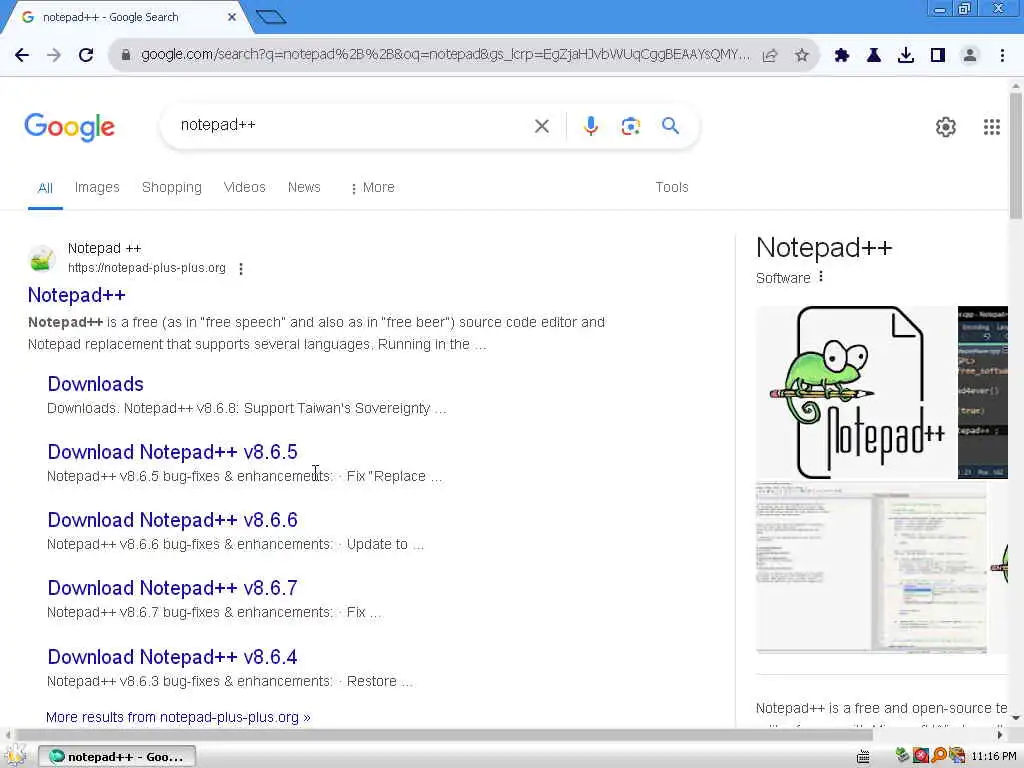Click scroll-right arrow on horizontal scrollbar
The width and height of the screenshot is (1024, 768).
coord(1000,735)
